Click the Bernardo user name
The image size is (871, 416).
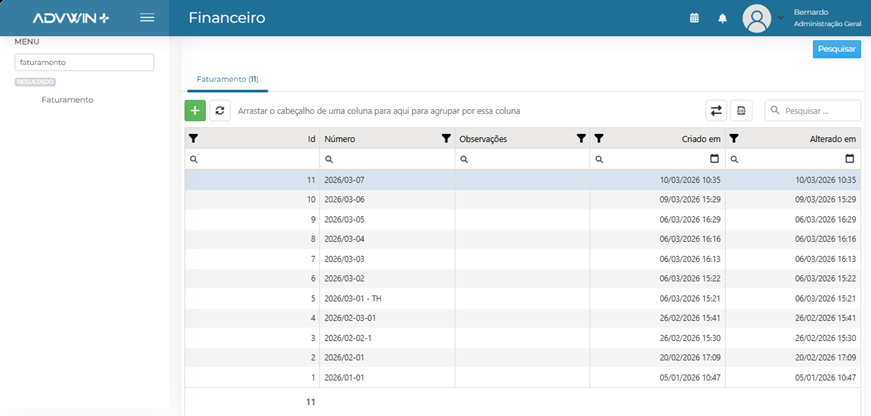pos(811,12)
